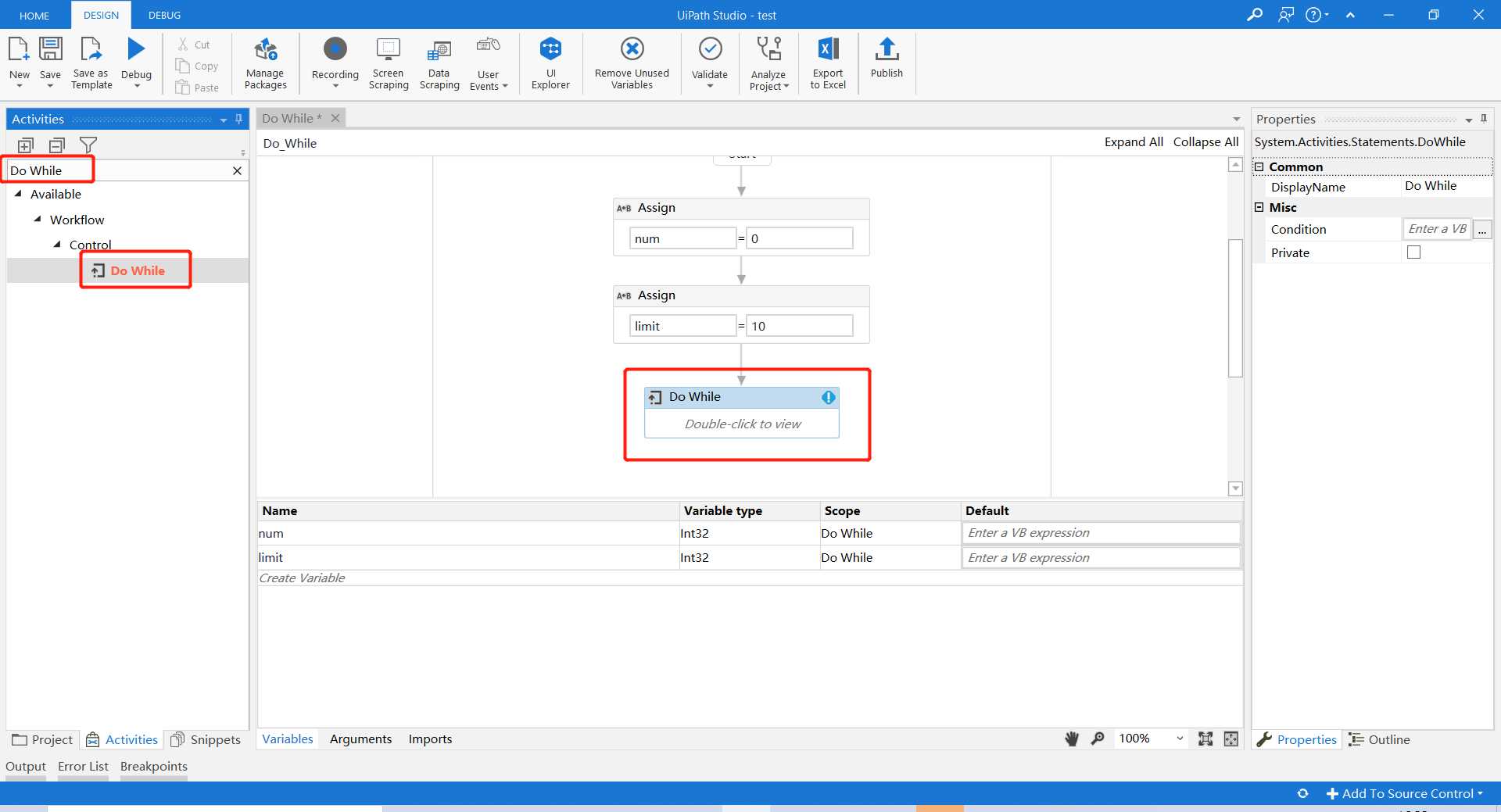Viewport: 1501px width, 812px height.
Task: Pin the Activities panel
Action: (x=238, y=119)
